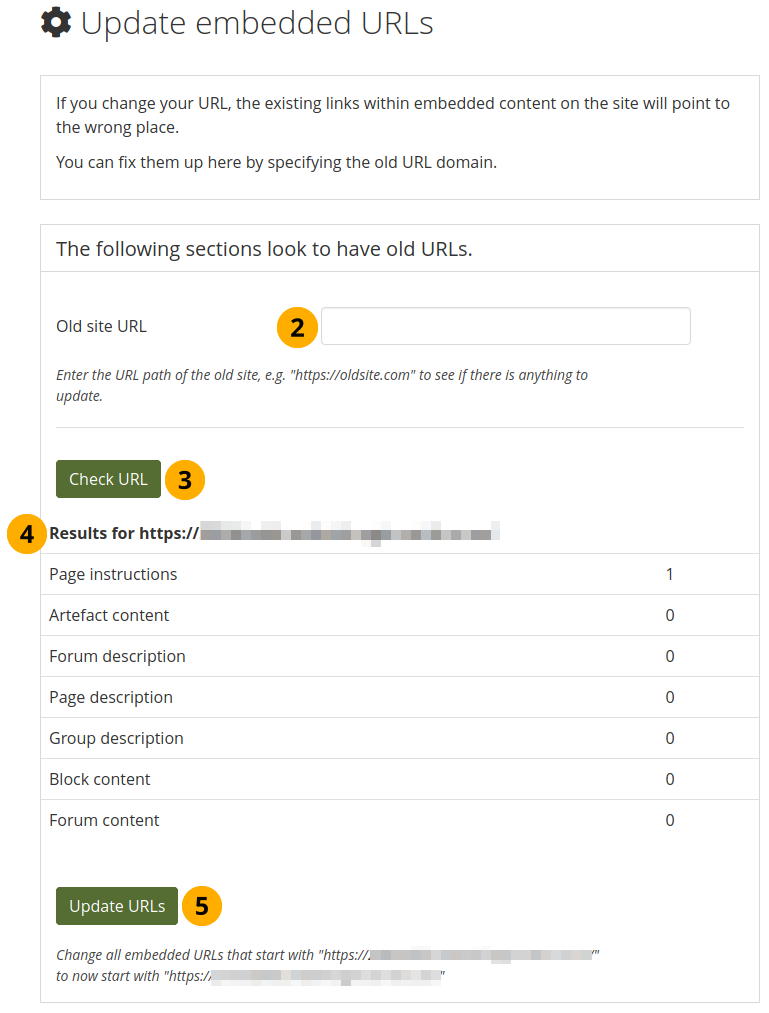The height and width of the screenshot is (1013, 769).
Task: Focus the Old site URL text field
Action: (505, 326)
